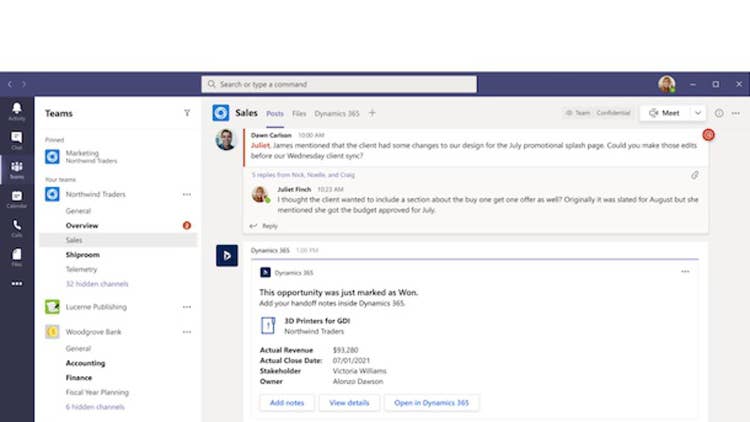Screen dimensions: 750x422
Task: Open more options for Northwind Traders
Action: [x=186, y=194]
